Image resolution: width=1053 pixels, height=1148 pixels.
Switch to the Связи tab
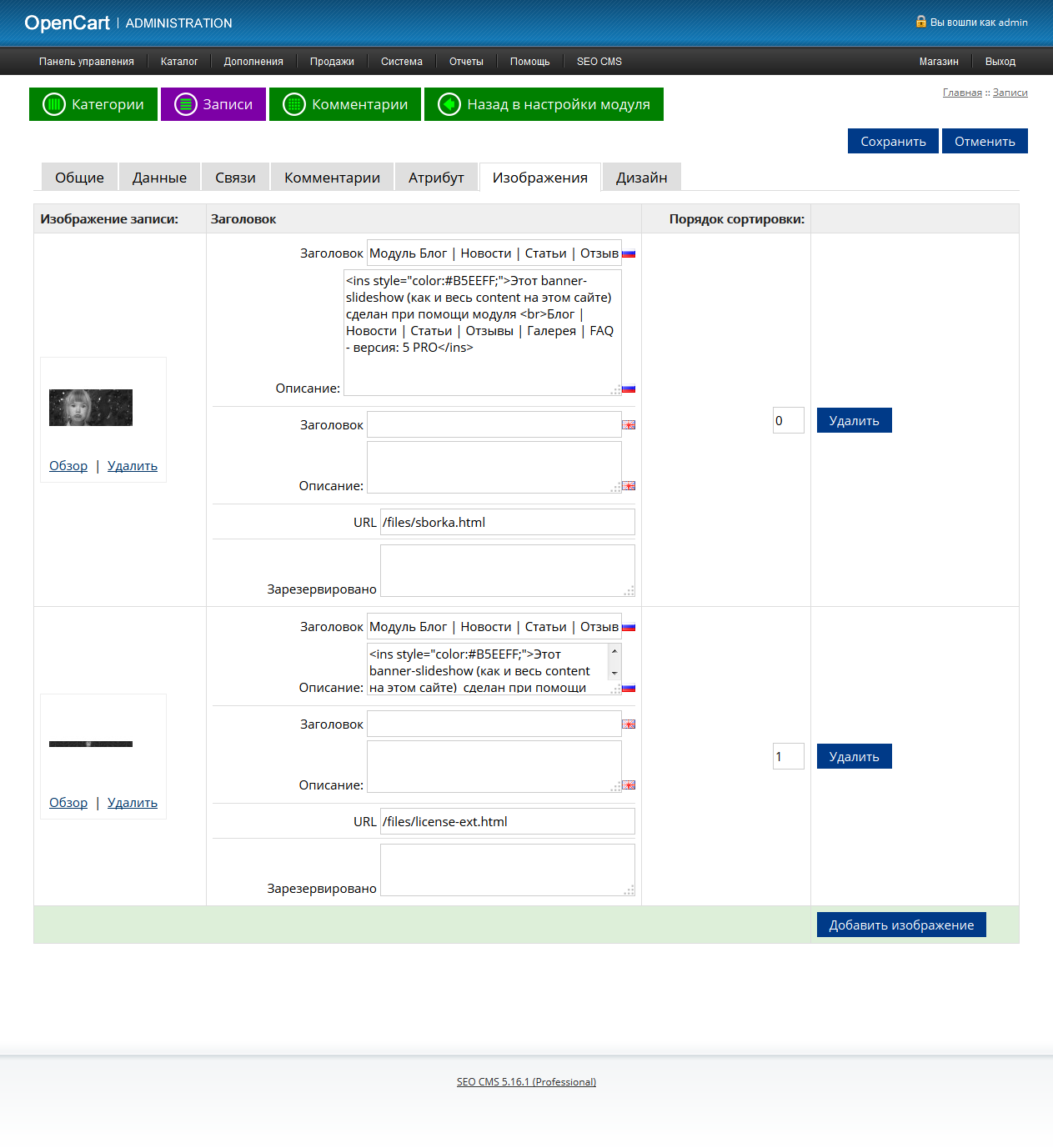coord(235,177)
